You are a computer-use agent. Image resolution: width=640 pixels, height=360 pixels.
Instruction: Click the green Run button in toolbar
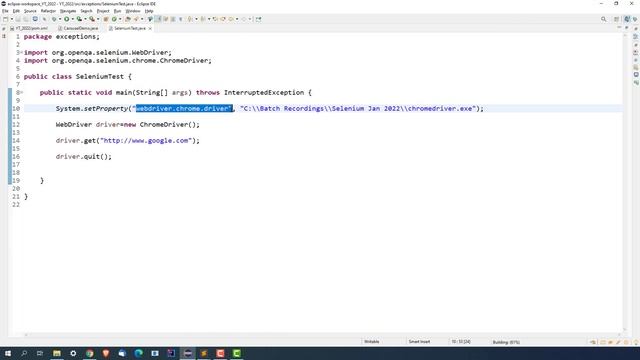tap(67, 19)
